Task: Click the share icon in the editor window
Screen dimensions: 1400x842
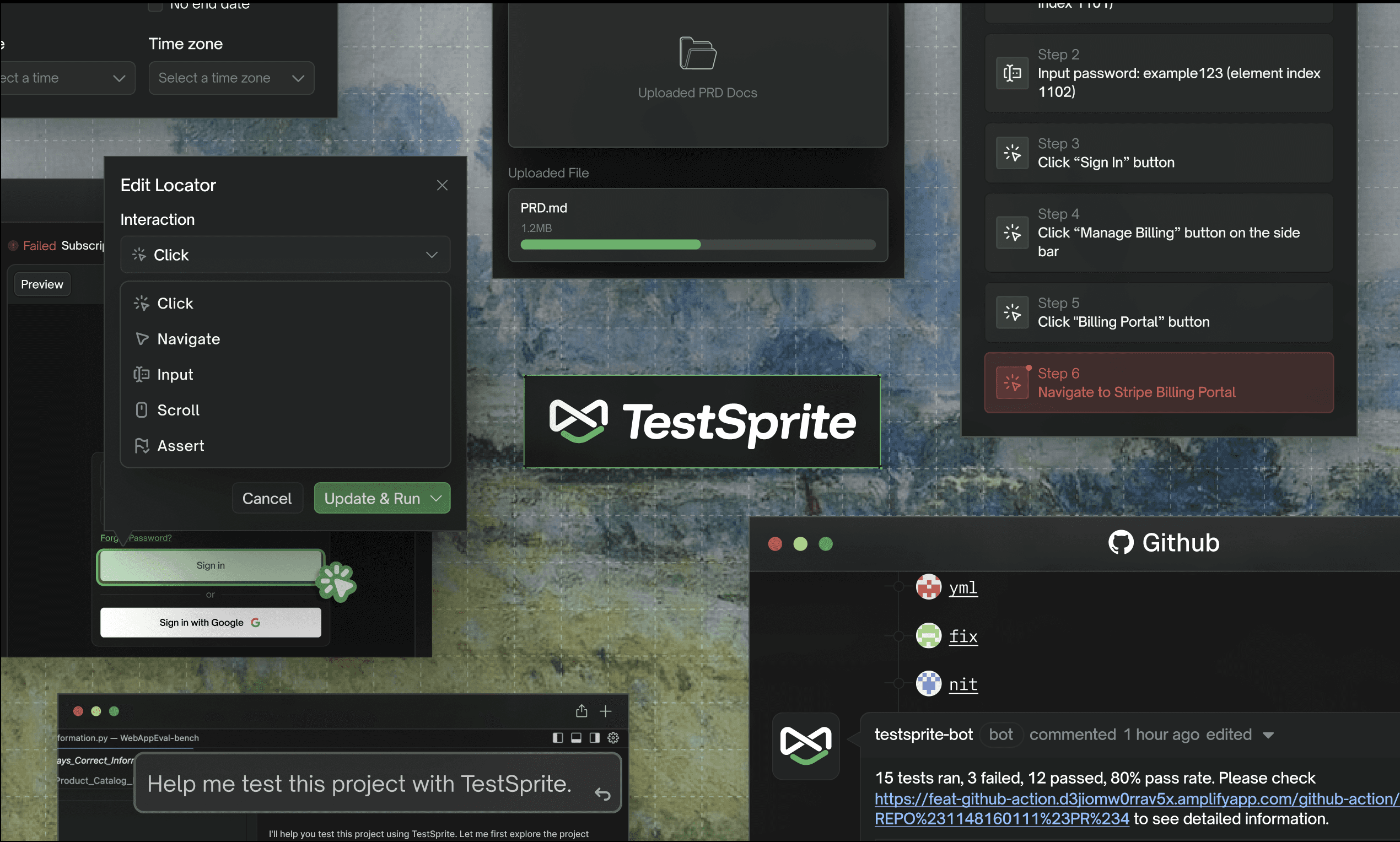Action: (x=581, y=711)
